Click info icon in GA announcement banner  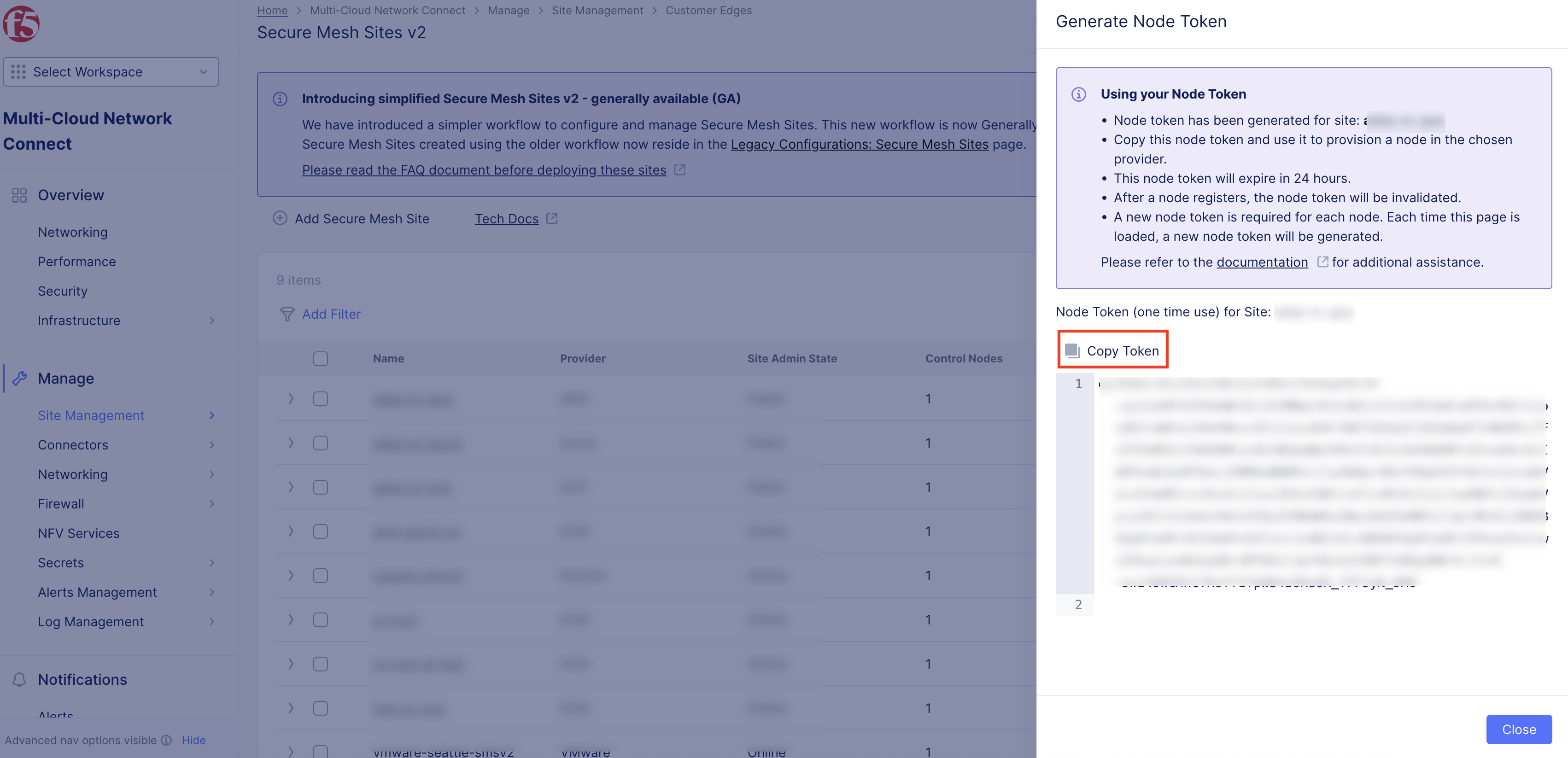pyautogui.click(x=280, y=99)
